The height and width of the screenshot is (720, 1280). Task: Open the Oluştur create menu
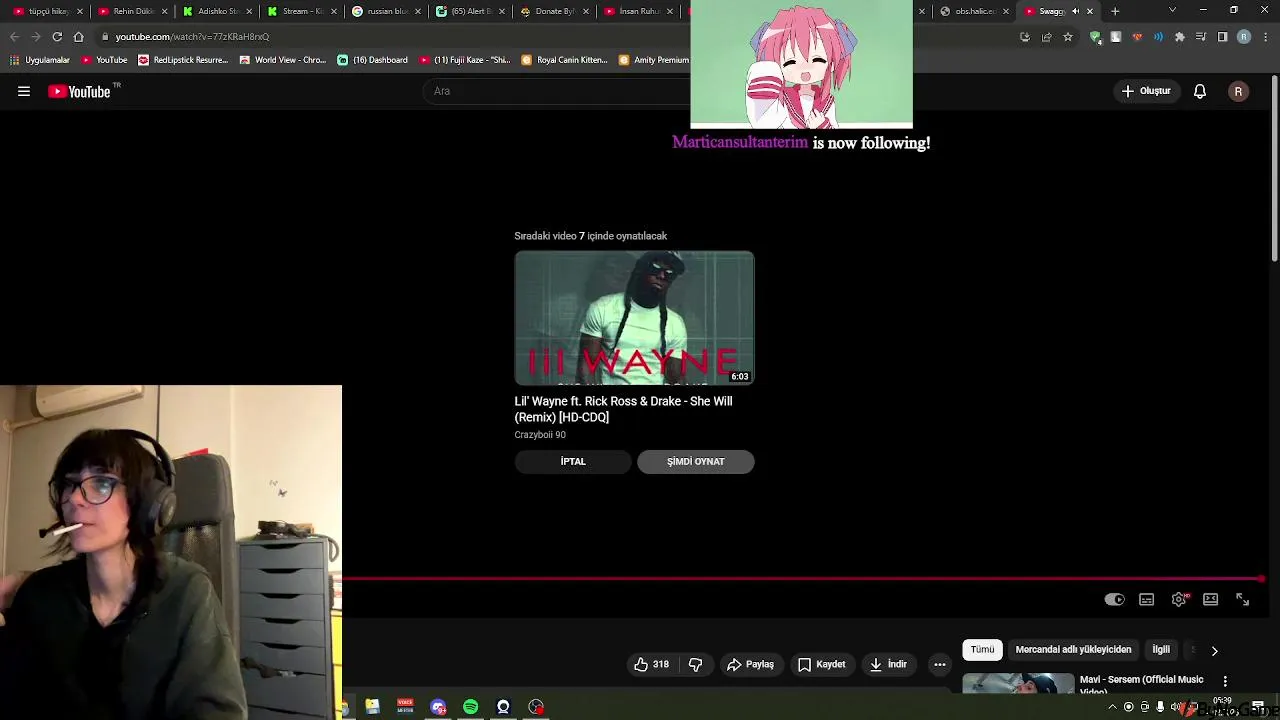tap(1146, 91)
